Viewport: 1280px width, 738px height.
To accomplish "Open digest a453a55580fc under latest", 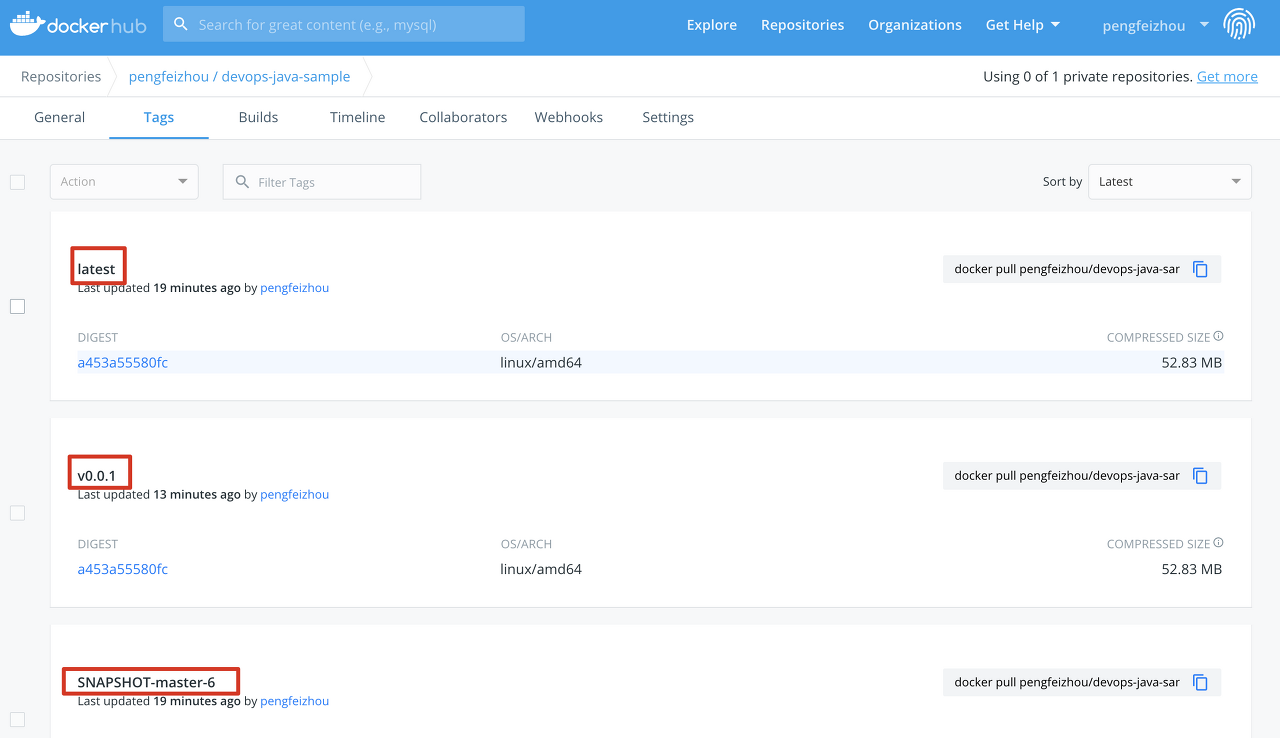I will tap(123, 362).
